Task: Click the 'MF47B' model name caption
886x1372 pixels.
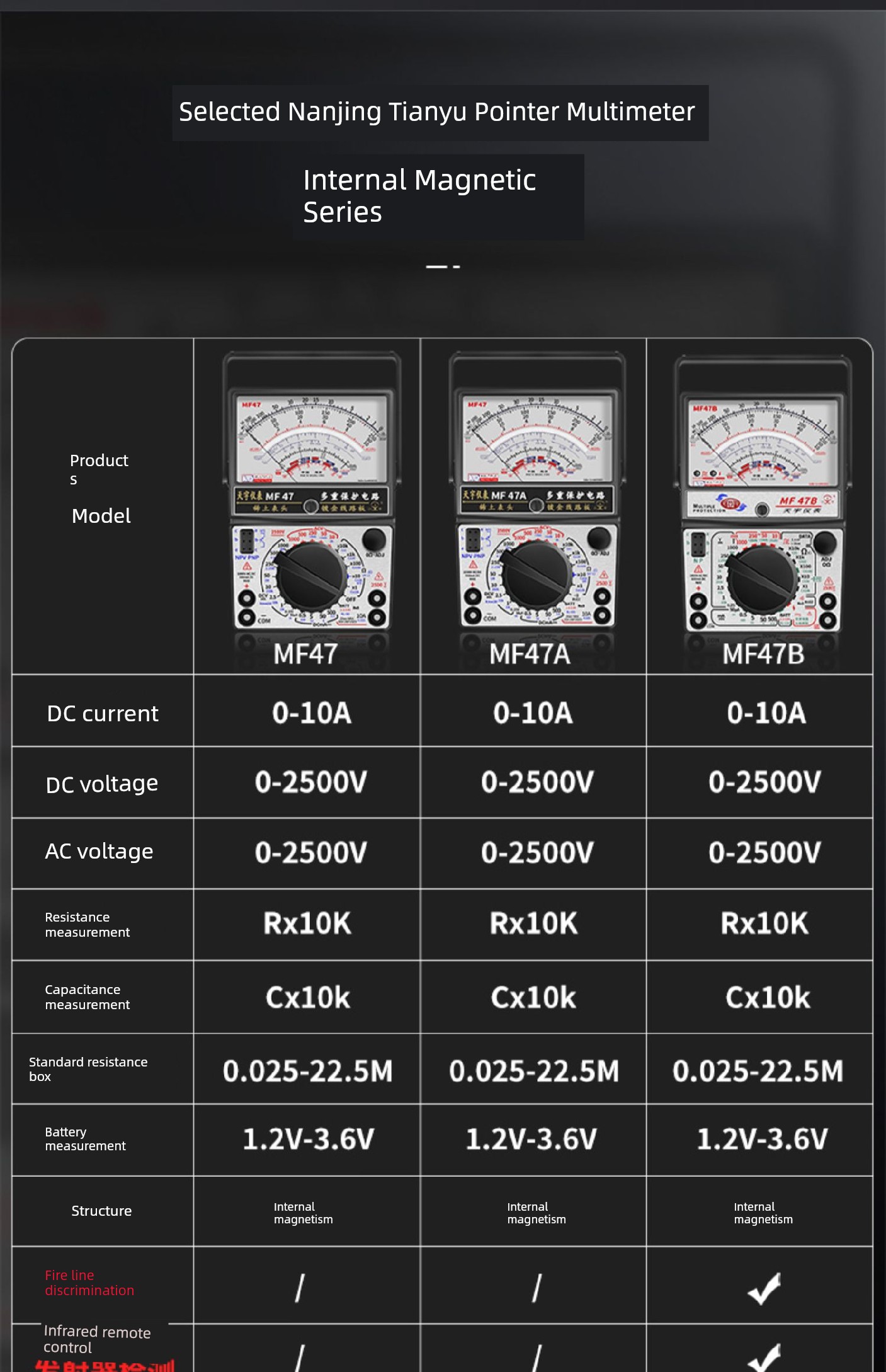Action: [x=763, y=654]
